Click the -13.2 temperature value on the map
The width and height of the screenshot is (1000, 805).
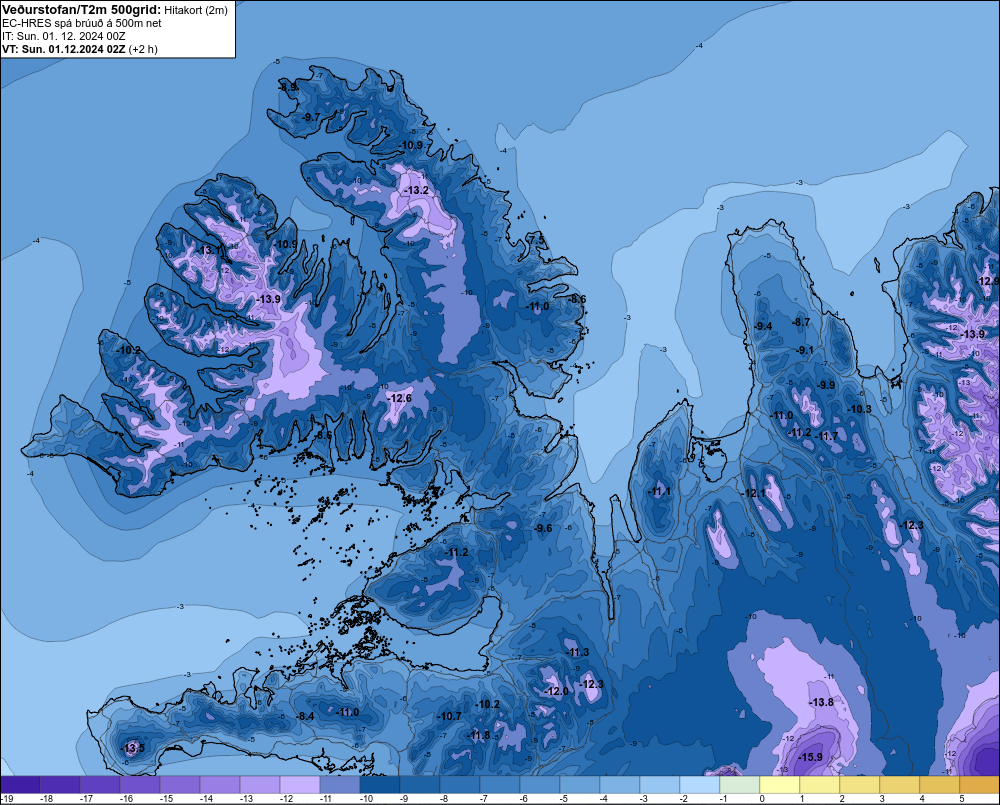point(416,190)
